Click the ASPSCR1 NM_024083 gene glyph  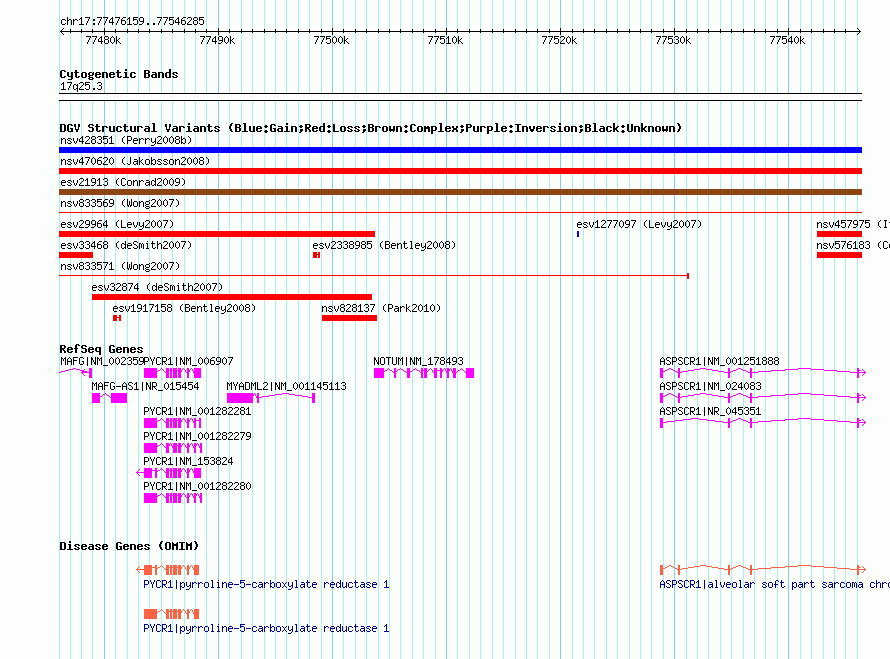point(763,398)
